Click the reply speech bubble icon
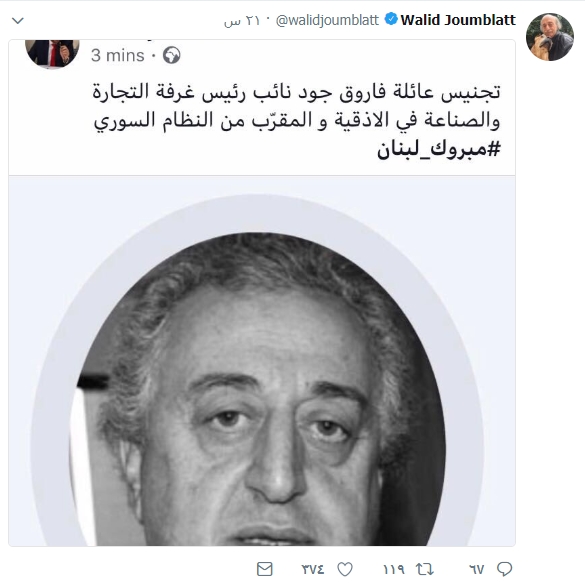The height and width of the screenshot is (586, 585). tap(504, 569)
